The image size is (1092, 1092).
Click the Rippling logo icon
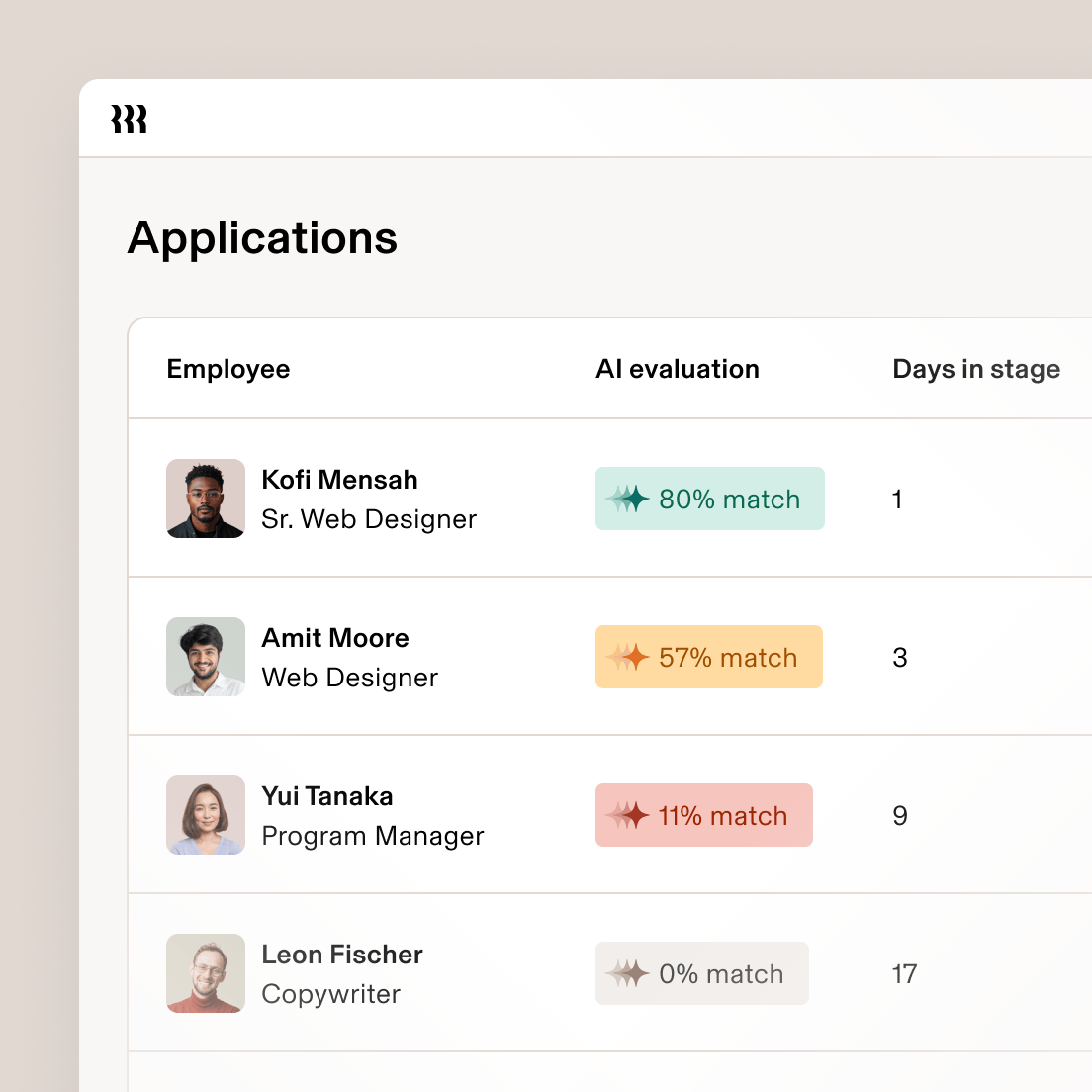tap(129, 118)
